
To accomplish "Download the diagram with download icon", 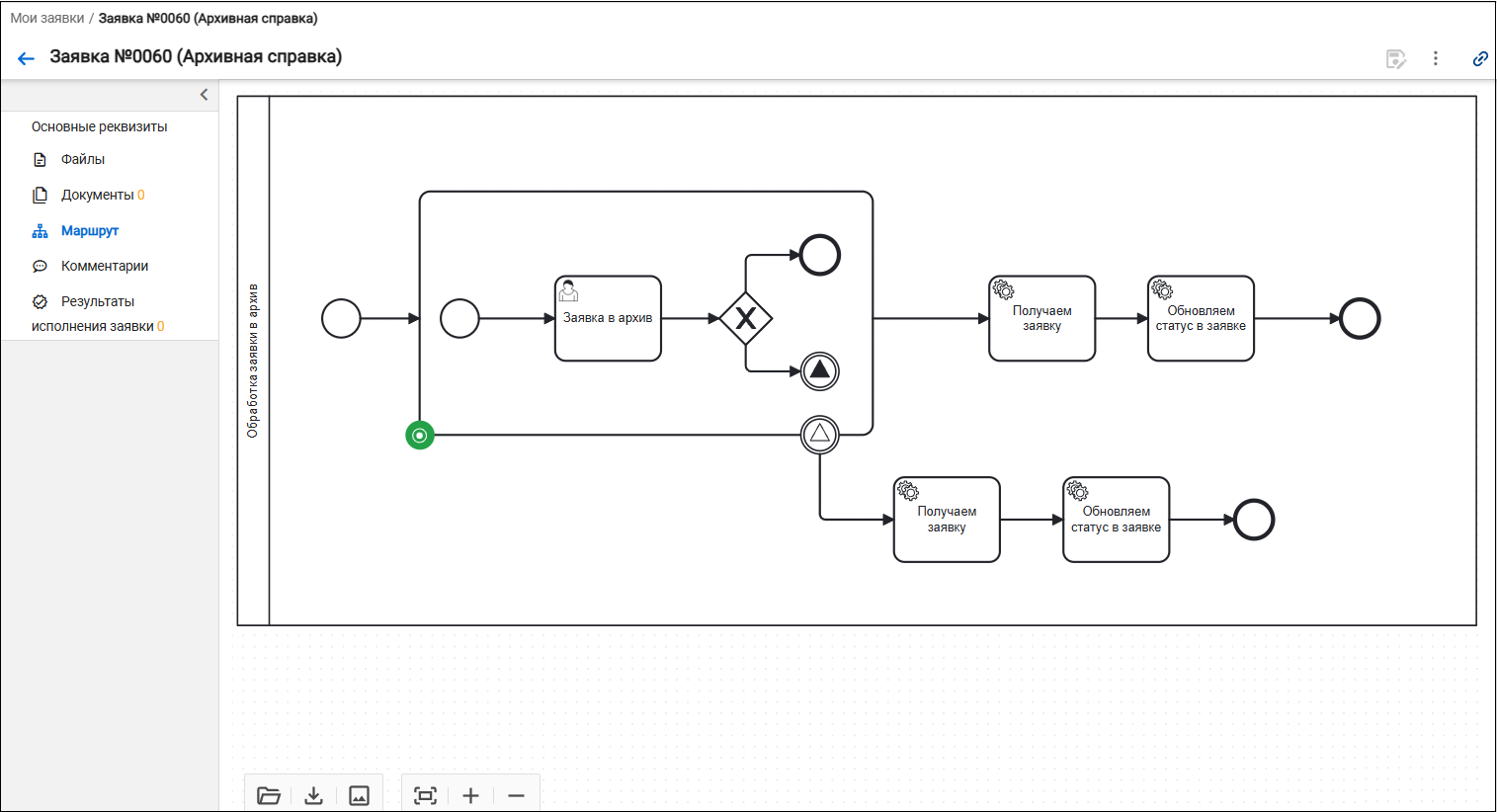I will click(314, 795).
